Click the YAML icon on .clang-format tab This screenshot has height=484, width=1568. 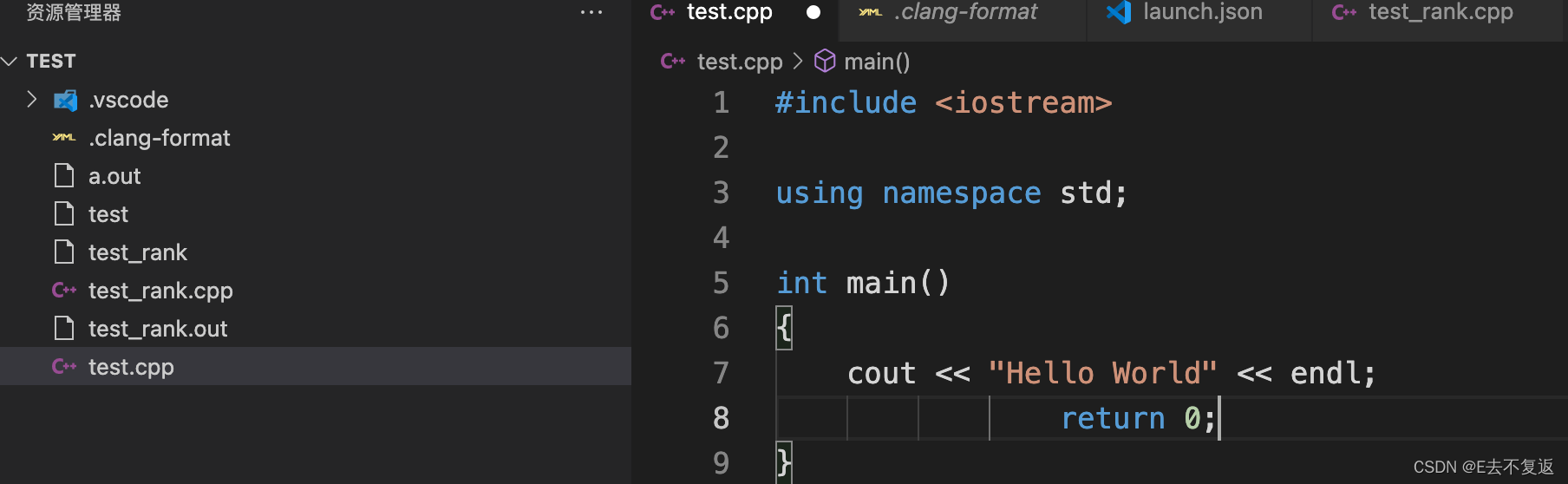870,12
